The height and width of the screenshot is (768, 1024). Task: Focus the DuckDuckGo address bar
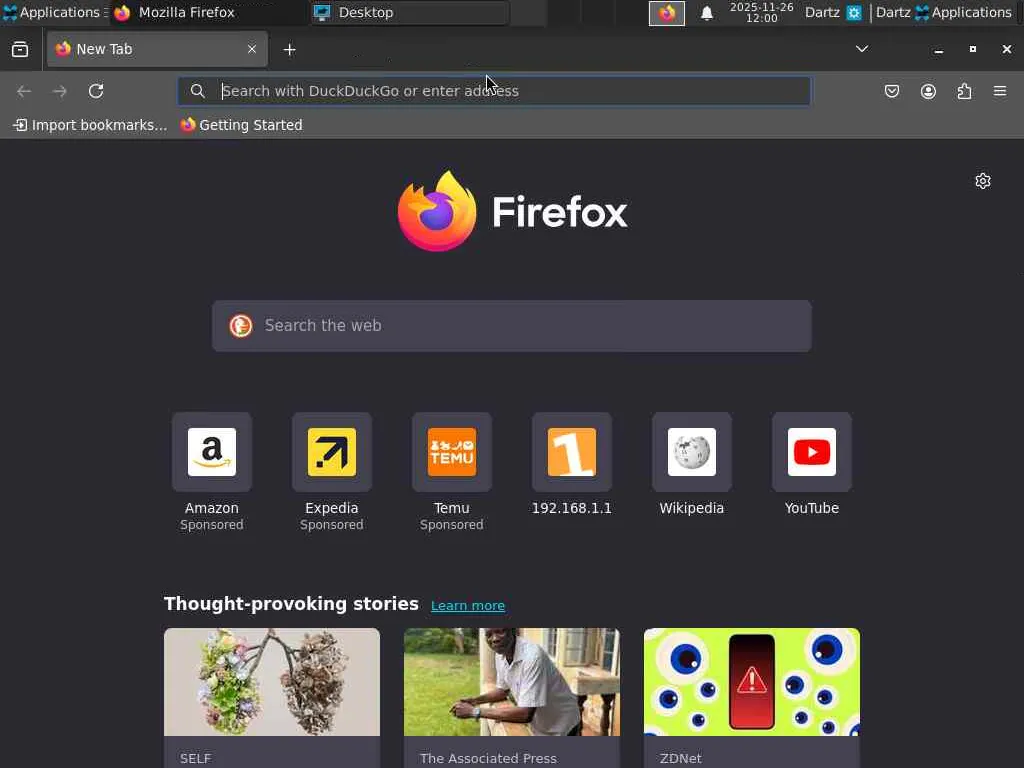tap(494, 91)
